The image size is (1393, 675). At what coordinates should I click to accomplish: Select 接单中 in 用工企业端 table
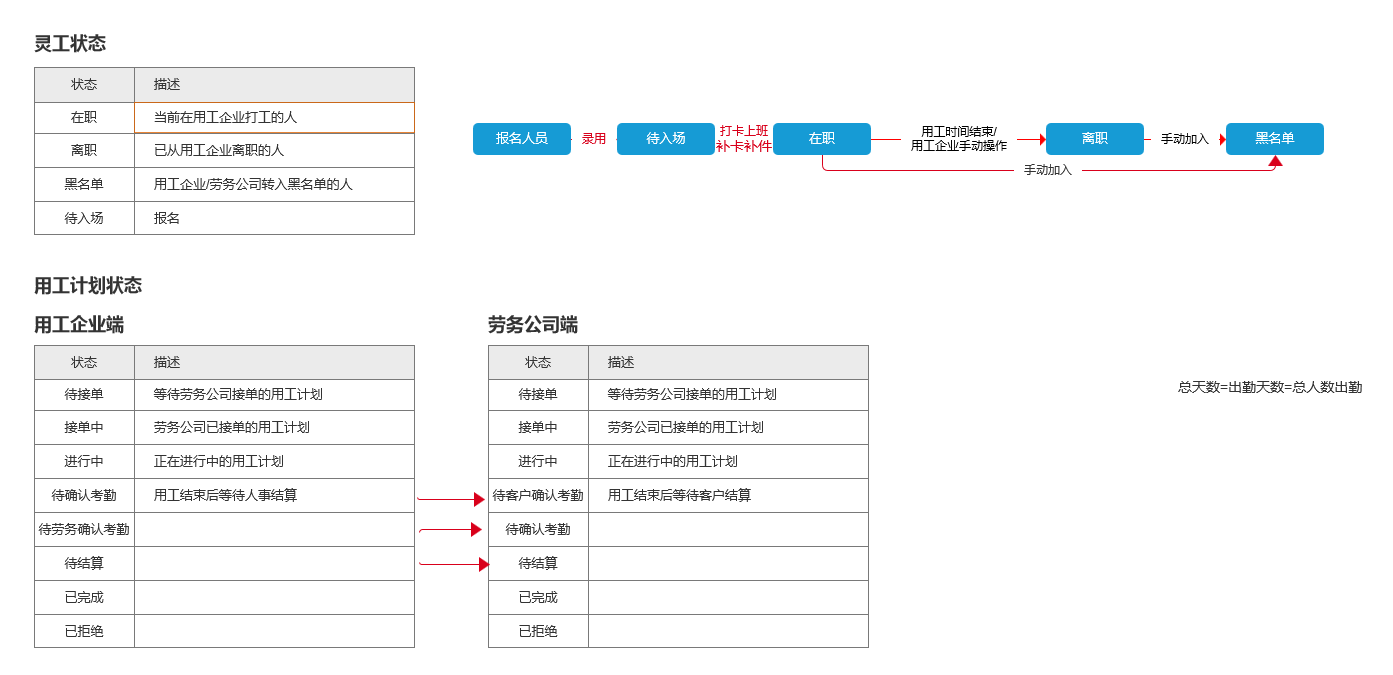point(84,427)
